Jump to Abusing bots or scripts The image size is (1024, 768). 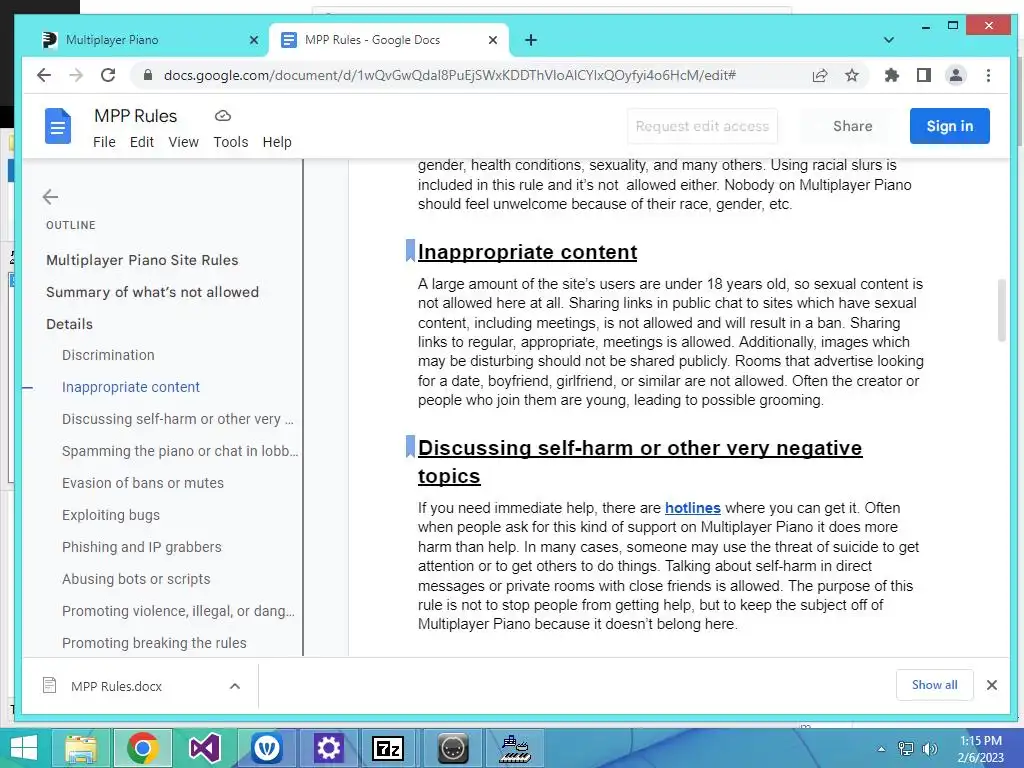(x=136, y=579)
